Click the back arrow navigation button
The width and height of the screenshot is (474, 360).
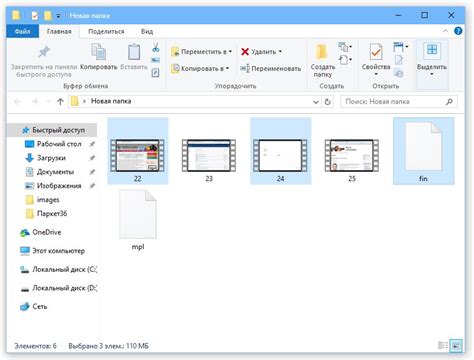18,101
